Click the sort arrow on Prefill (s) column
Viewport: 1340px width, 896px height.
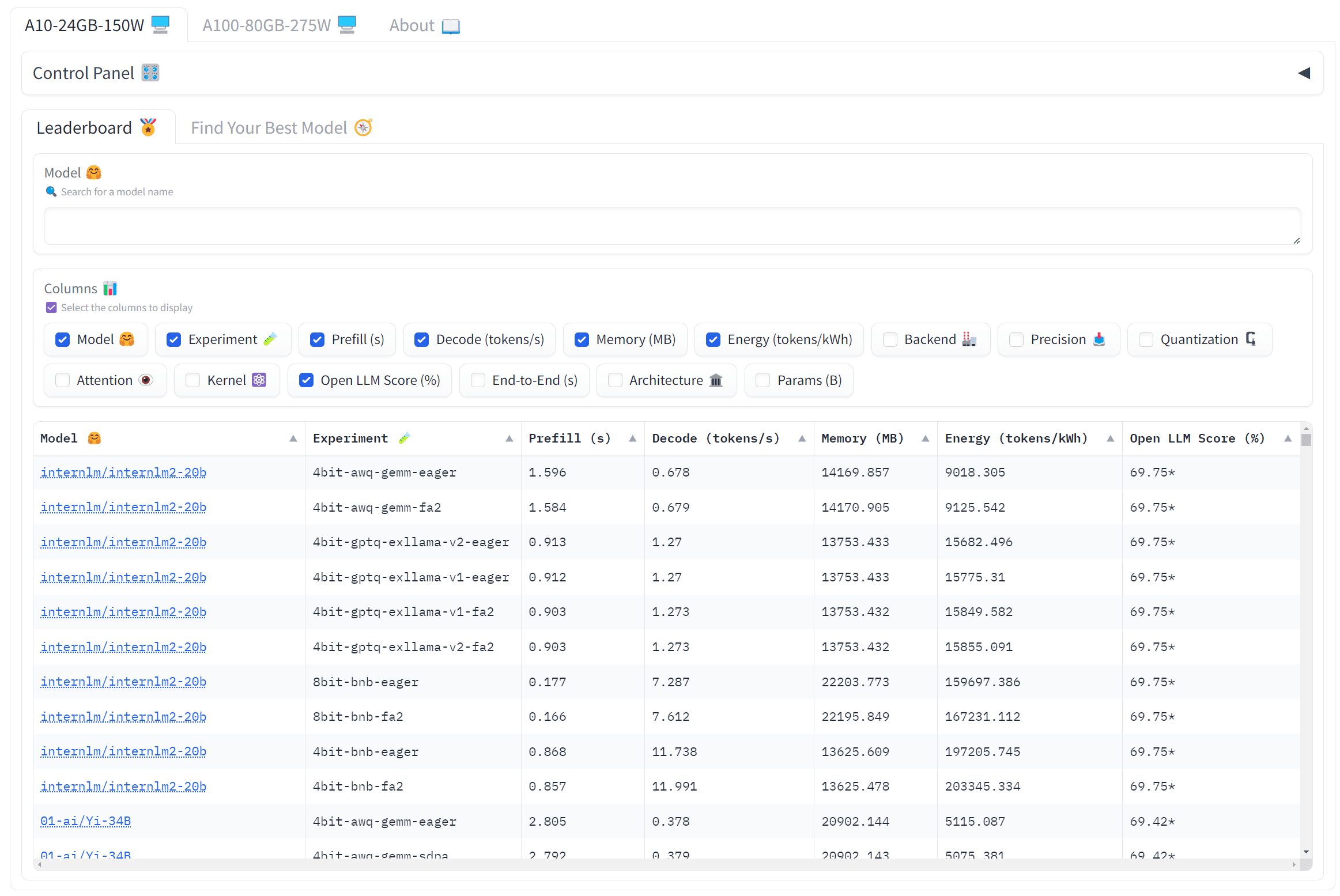632,438
